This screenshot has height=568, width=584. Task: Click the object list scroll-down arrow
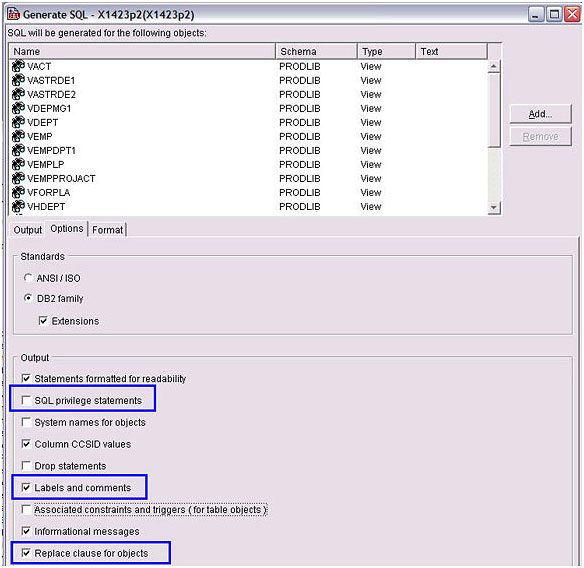click(x=494, y=207)
